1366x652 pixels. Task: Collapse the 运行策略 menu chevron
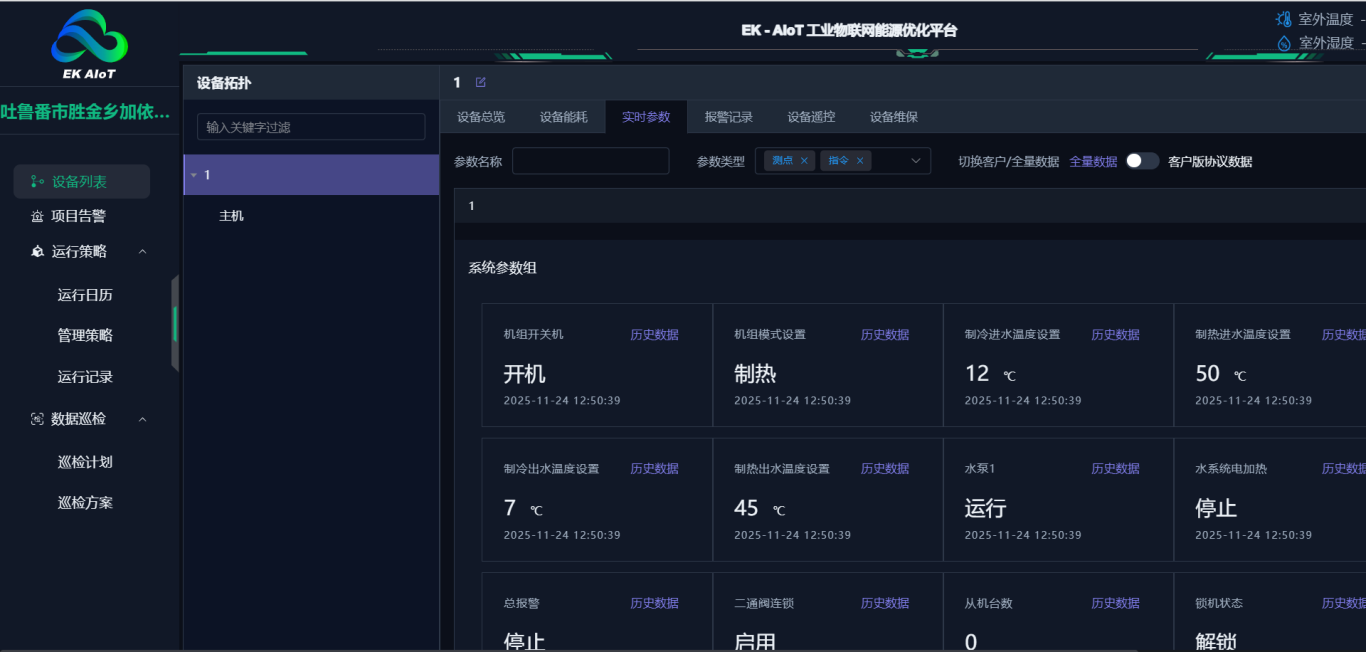click(142, 252)
